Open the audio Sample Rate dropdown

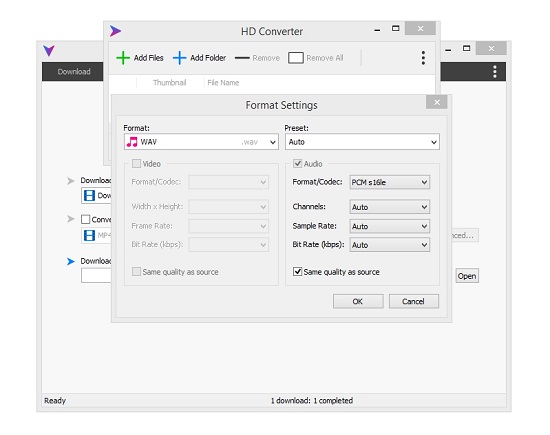(390, 226)
